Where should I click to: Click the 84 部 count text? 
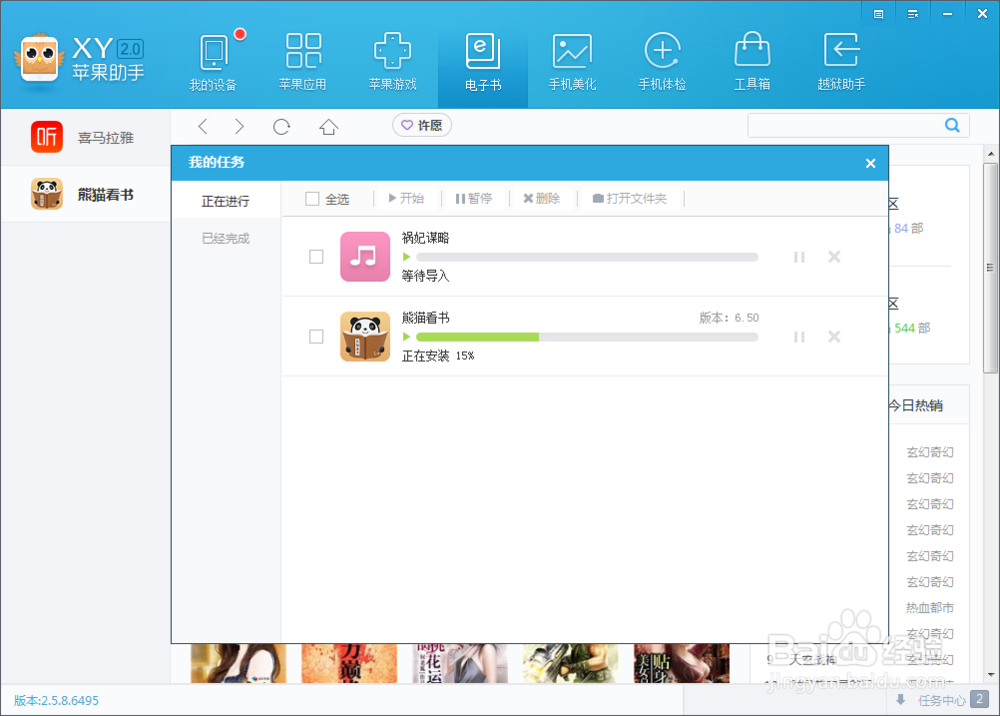(x=908, y=228)
